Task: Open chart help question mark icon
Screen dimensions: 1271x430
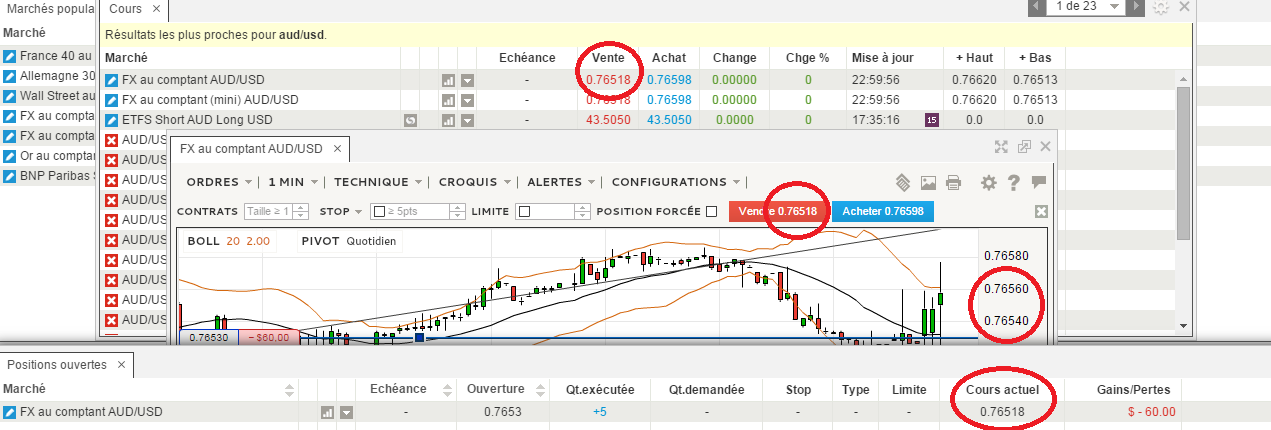Action: pos(1013,183)
